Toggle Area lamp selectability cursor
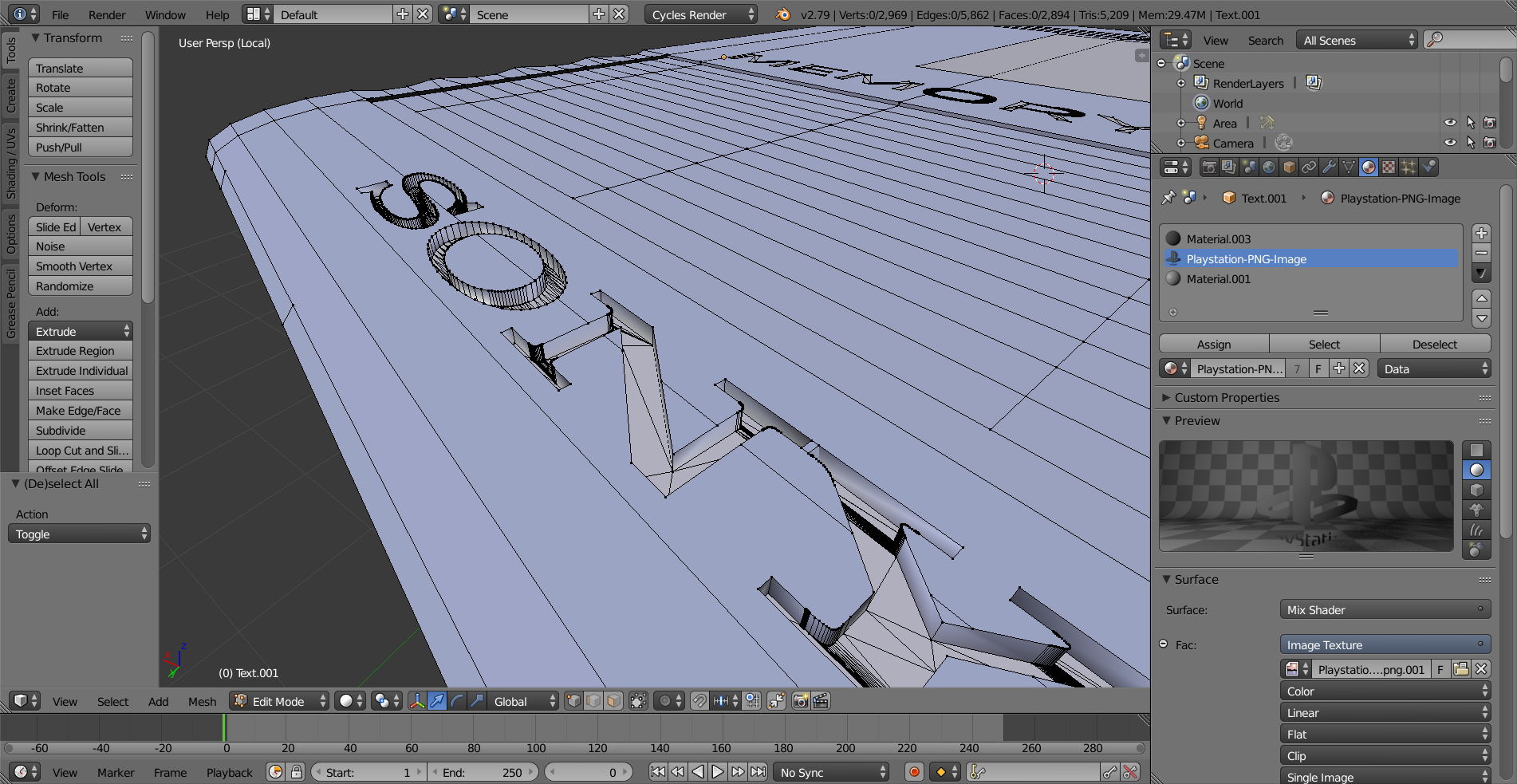The height and width of the screenshot is (784, 1517). tap(1471, 123)
